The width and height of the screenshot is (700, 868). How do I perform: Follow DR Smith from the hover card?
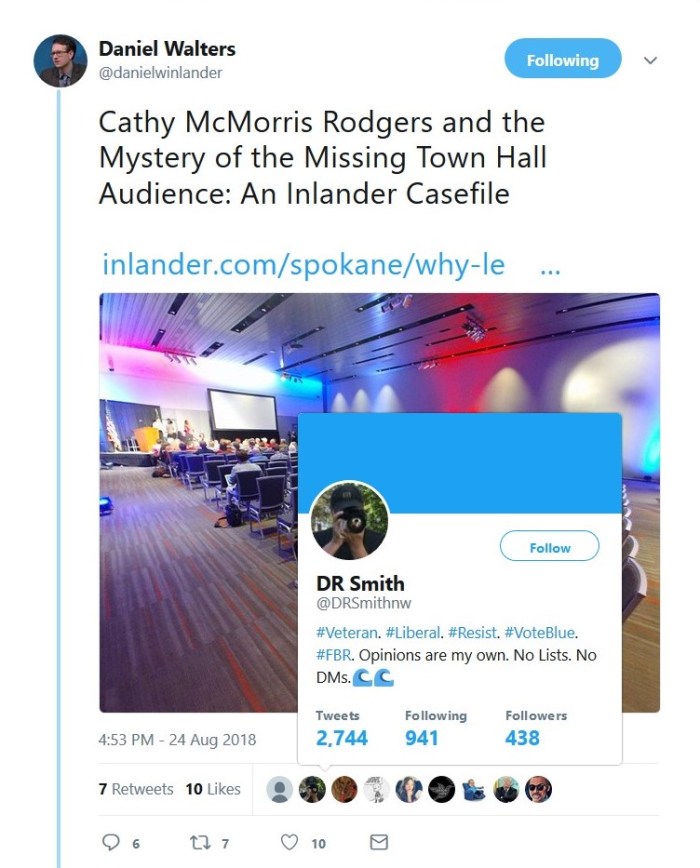549,547
